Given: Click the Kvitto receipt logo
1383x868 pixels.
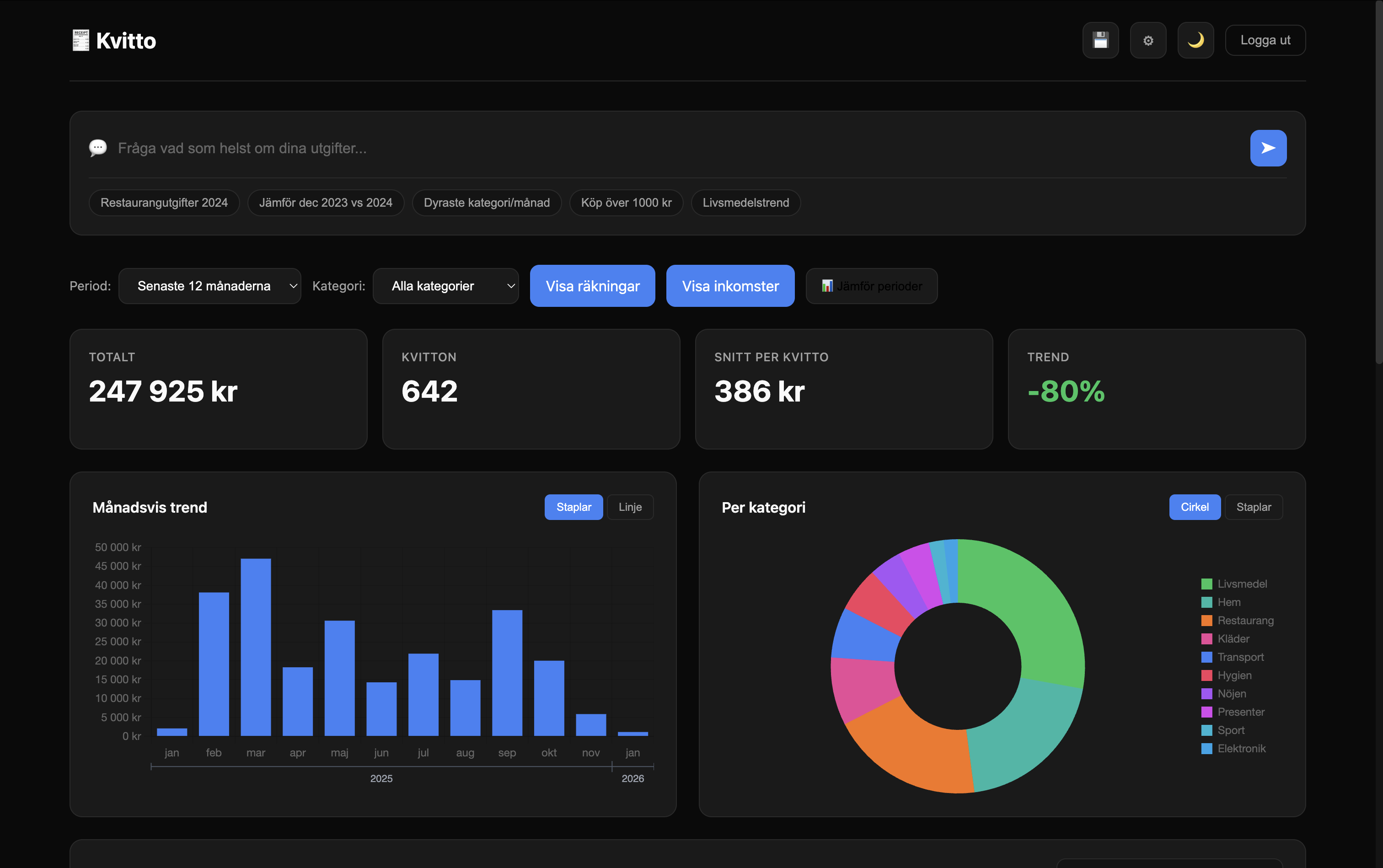Looking at the screenshot, I should pyautogui.click(x=80, y=40).
